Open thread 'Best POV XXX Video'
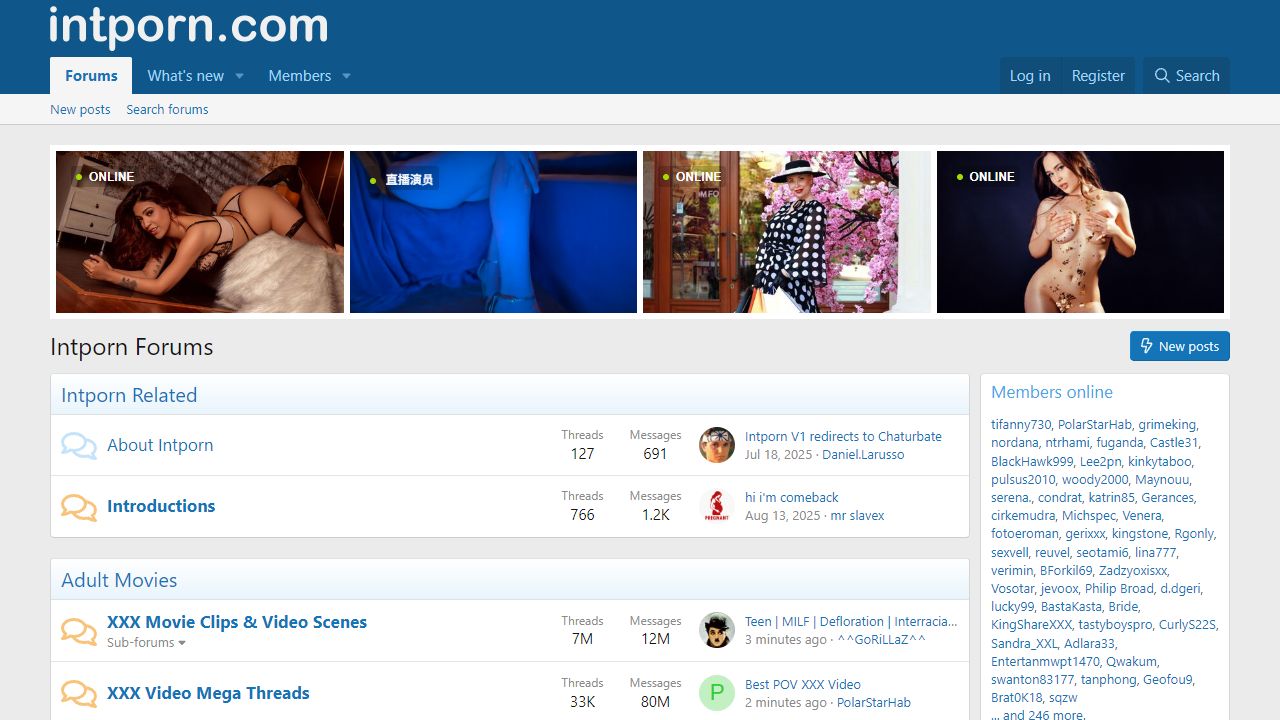Image resolution: width=1280 pixels, height=720 pixels. click(x=803, y=684)
